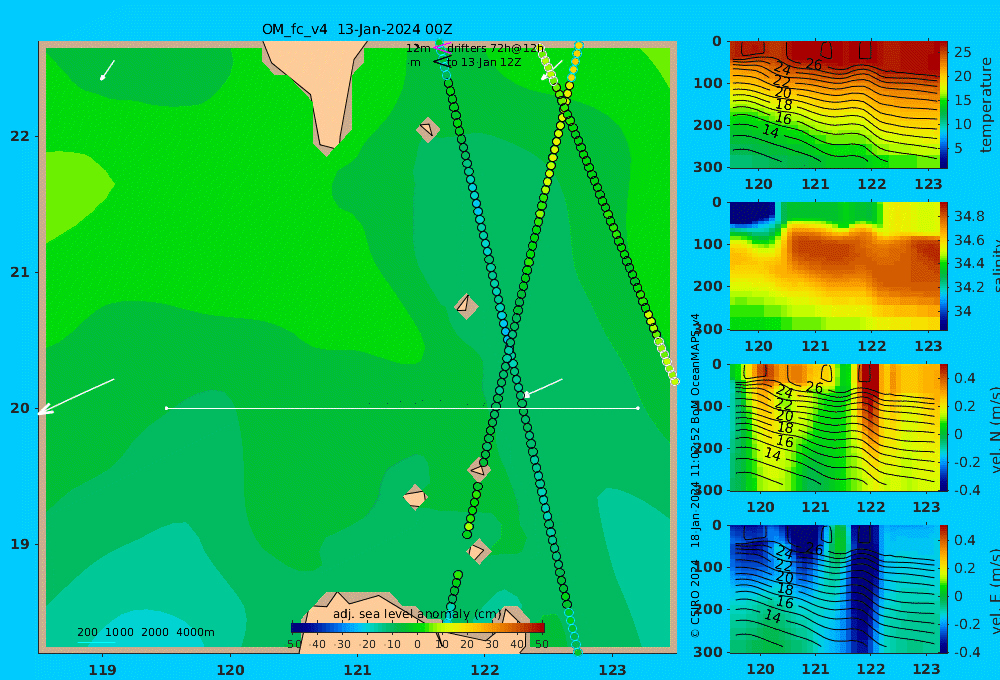The width and height of the screenshot is (1000, 680).
Task: Click the small island near 19.35N 121.45E
Action: (415, 497)
